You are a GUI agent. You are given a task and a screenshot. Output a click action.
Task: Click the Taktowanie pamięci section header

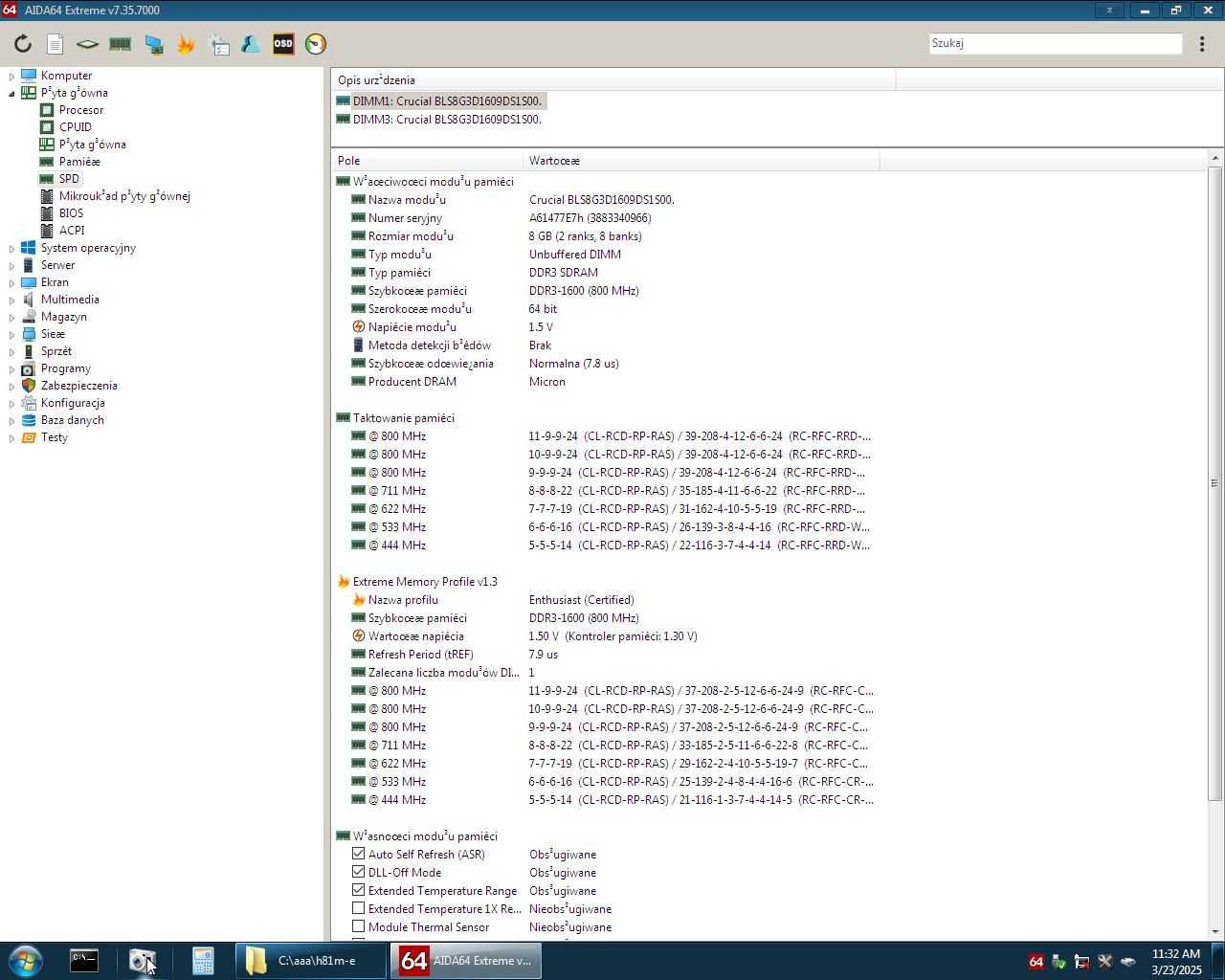(403, 418)
